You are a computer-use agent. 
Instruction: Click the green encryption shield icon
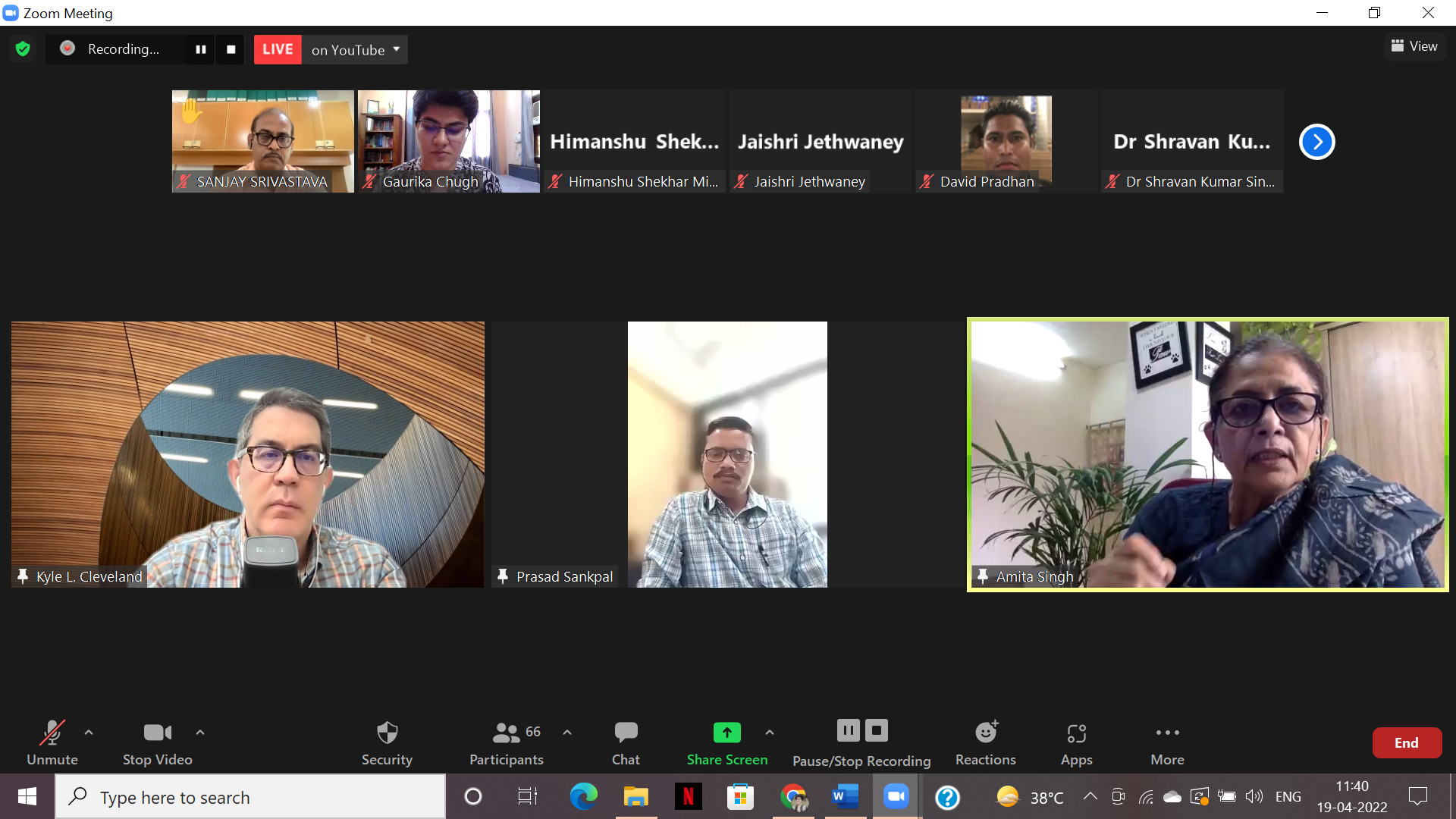23,49
